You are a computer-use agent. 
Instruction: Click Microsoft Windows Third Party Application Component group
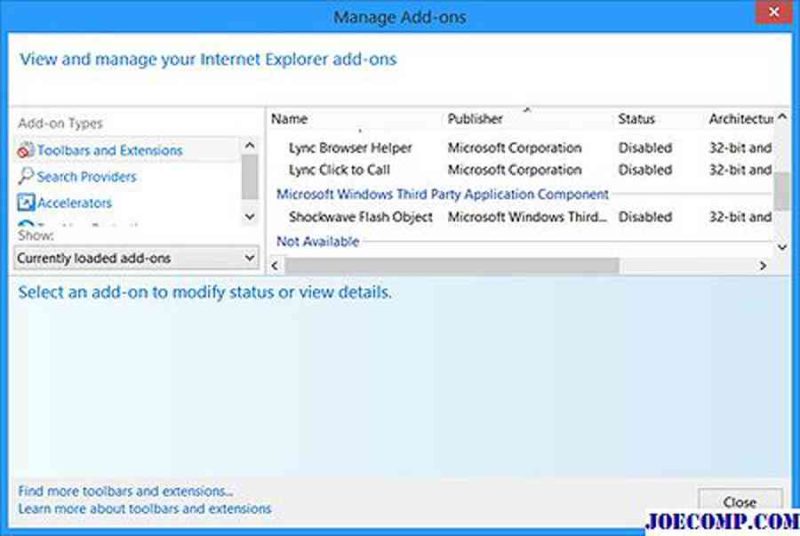pos(442,194)
